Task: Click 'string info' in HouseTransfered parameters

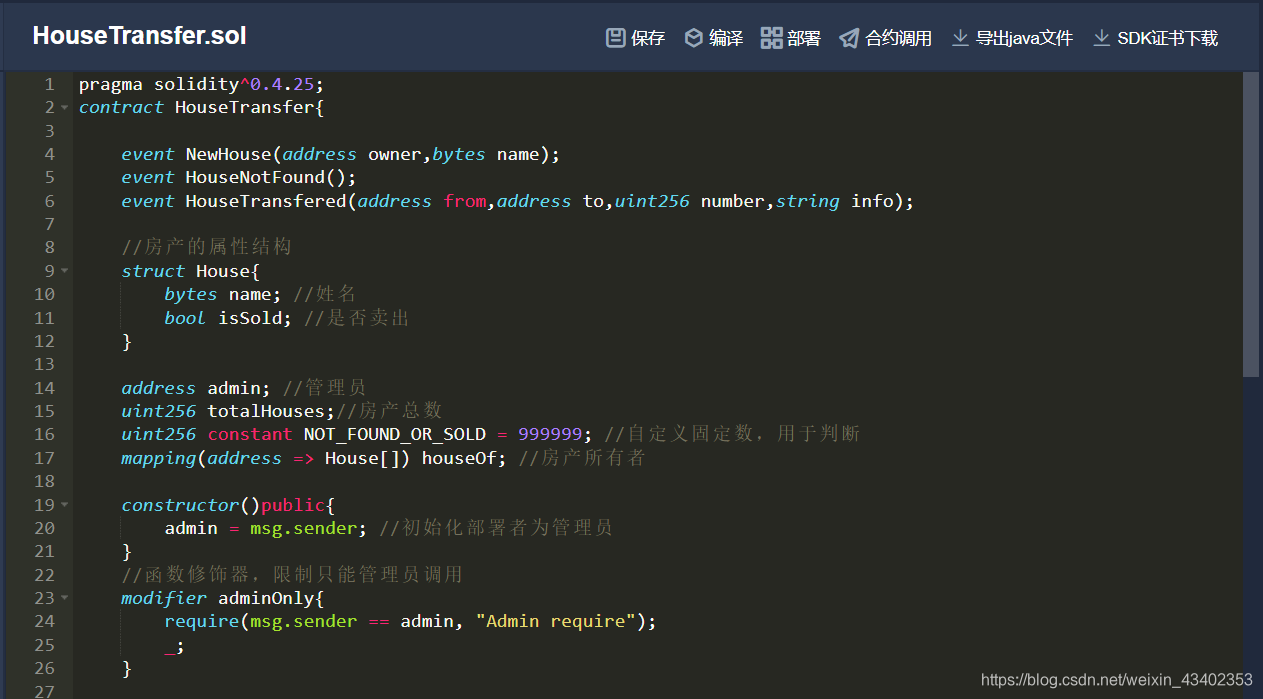Action: click(x=834, y=201)
